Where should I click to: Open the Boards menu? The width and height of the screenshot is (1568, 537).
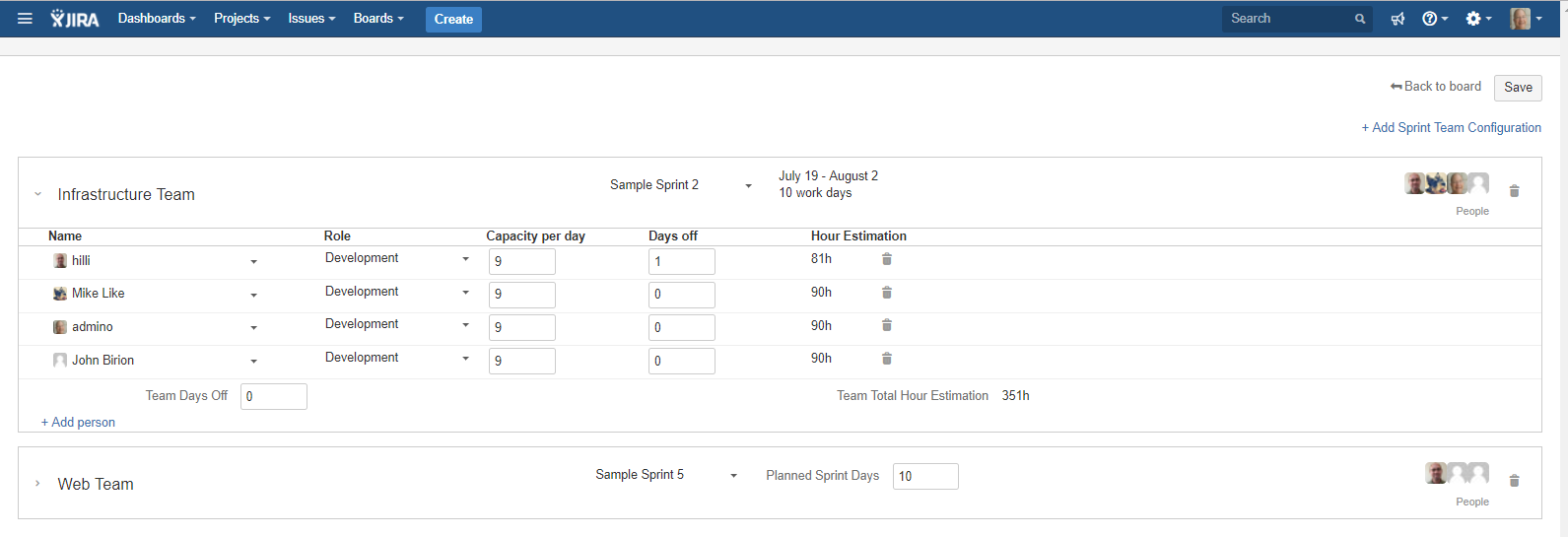coord(378,19)
